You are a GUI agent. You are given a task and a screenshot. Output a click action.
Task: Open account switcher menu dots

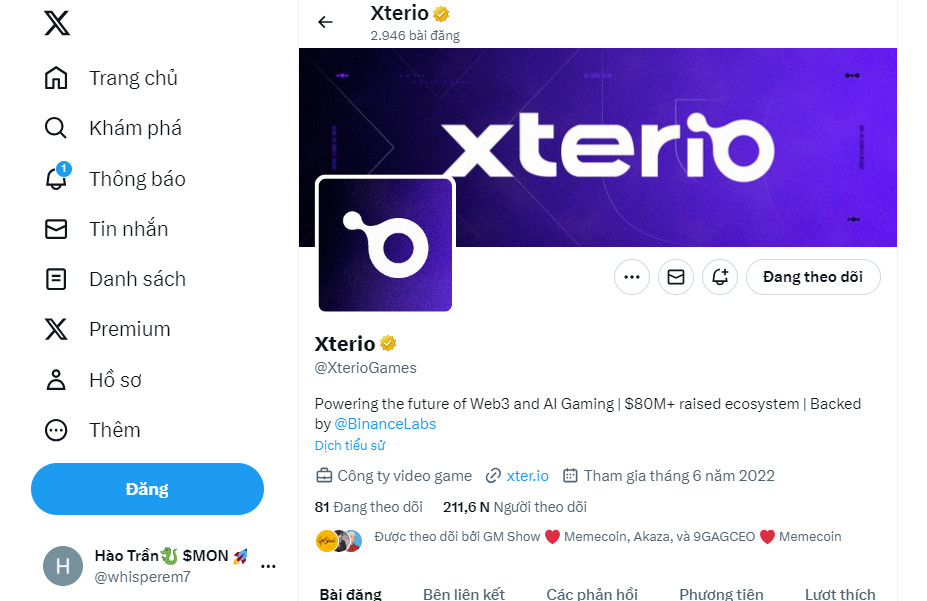click(268, 566)
